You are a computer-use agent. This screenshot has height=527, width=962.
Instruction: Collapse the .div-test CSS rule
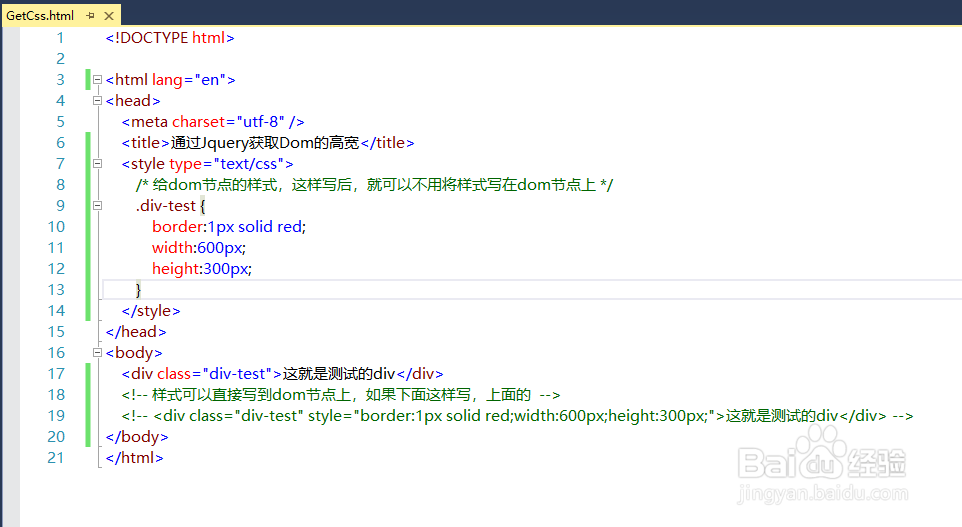pyautogui.click(x=97, y=206)
